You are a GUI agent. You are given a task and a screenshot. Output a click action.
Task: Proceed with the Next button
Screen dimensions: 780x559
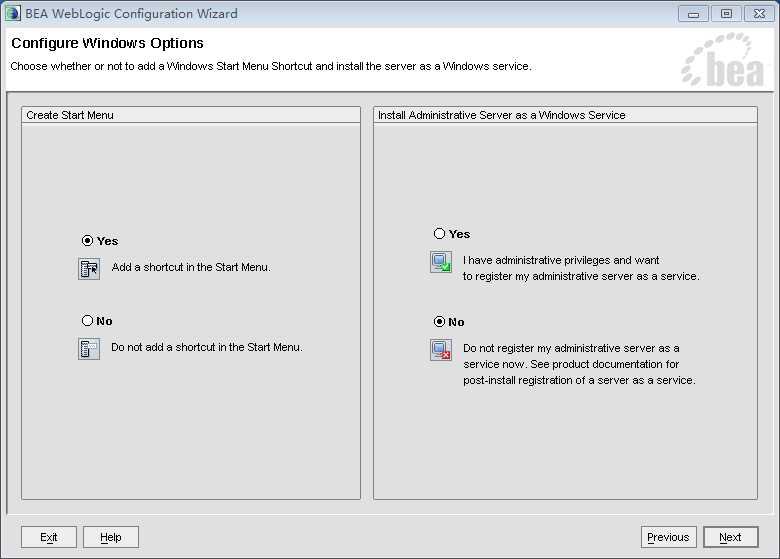point(731,537)
